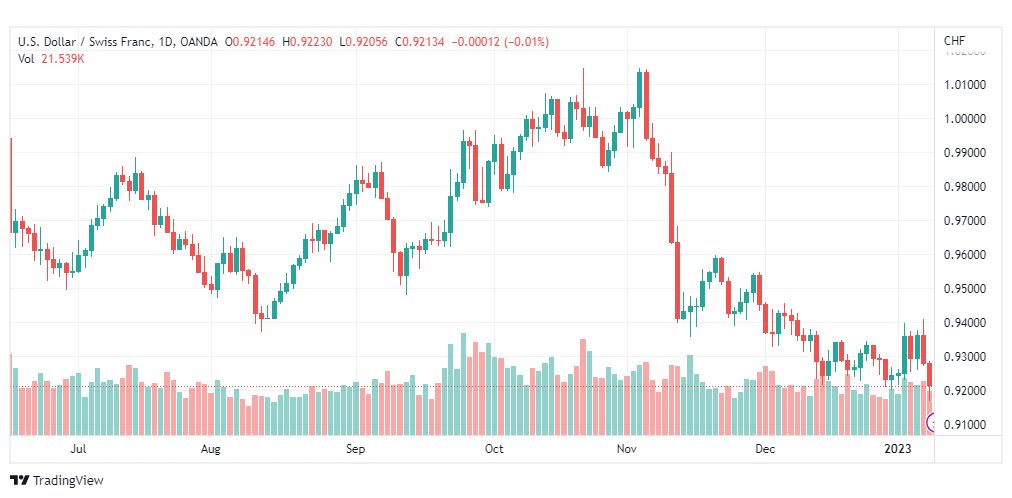Select the Oct label on the time axis
The height and width of the screenshot is (498, 1012).
tap(494, 449)
